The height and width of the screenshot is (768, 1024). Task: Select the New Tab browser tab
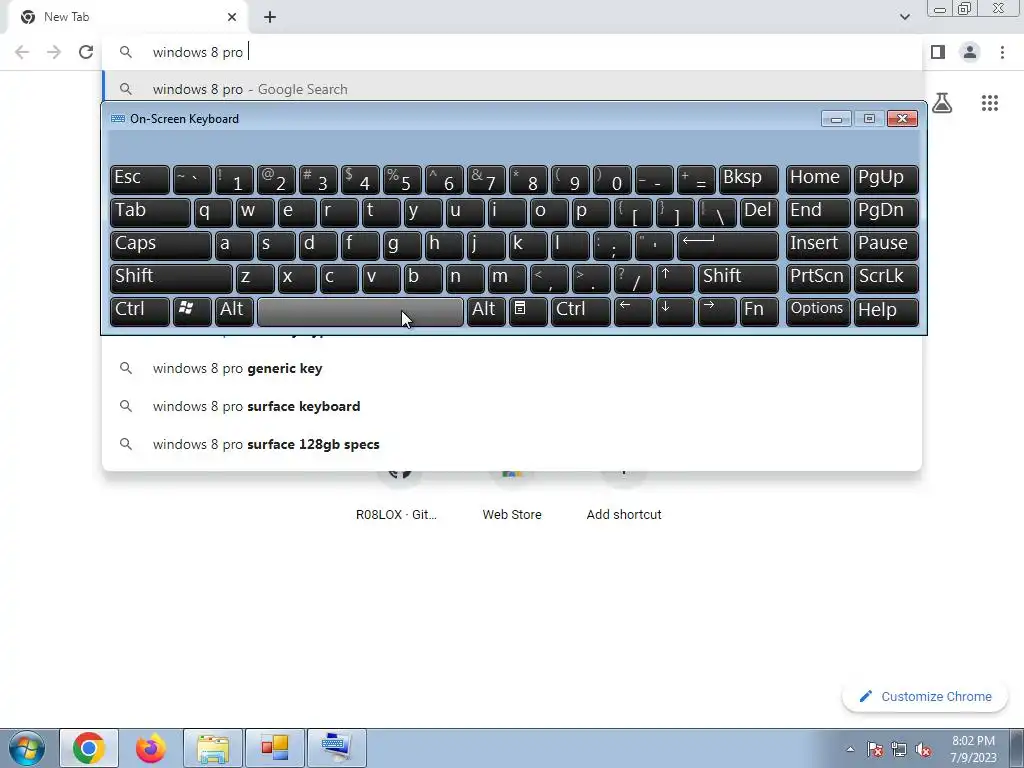[127, 17]
